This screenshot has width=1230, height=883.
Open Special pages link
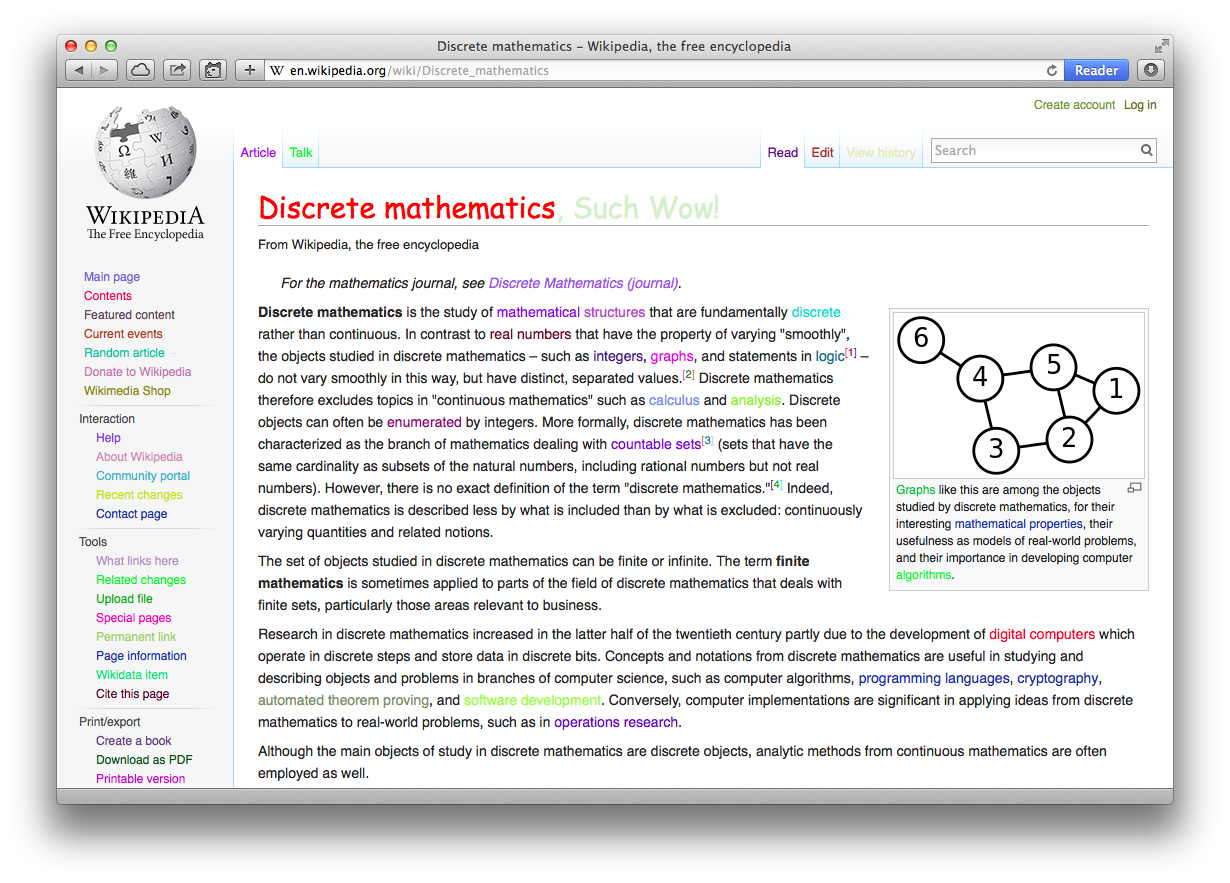pyautogui.click(x=133, y=618)
